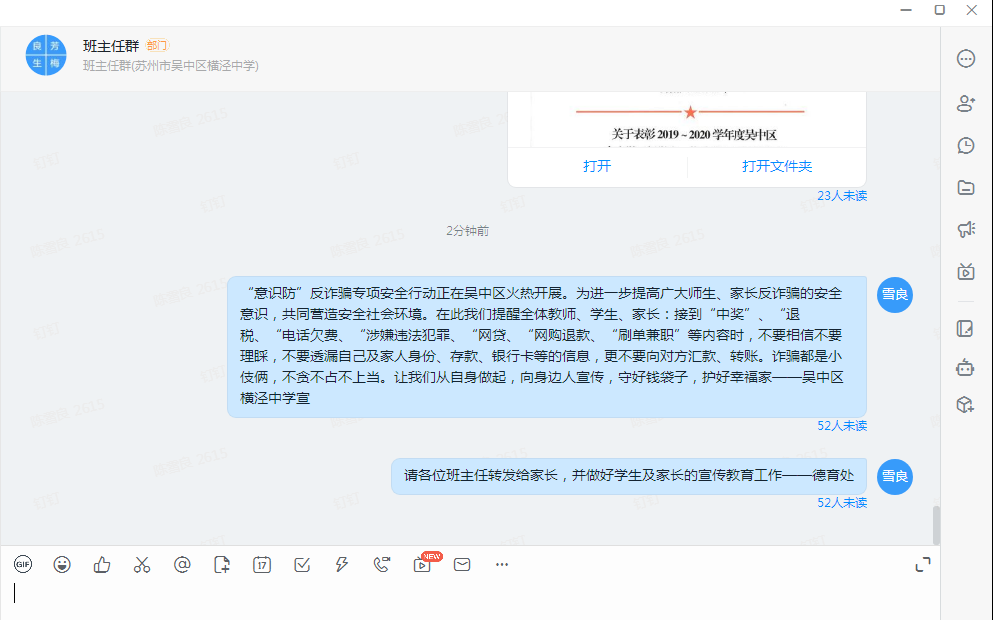Open group settings ellipsis icon in sidebar
This screenshot has height=620, width=993.
point(966,59)
